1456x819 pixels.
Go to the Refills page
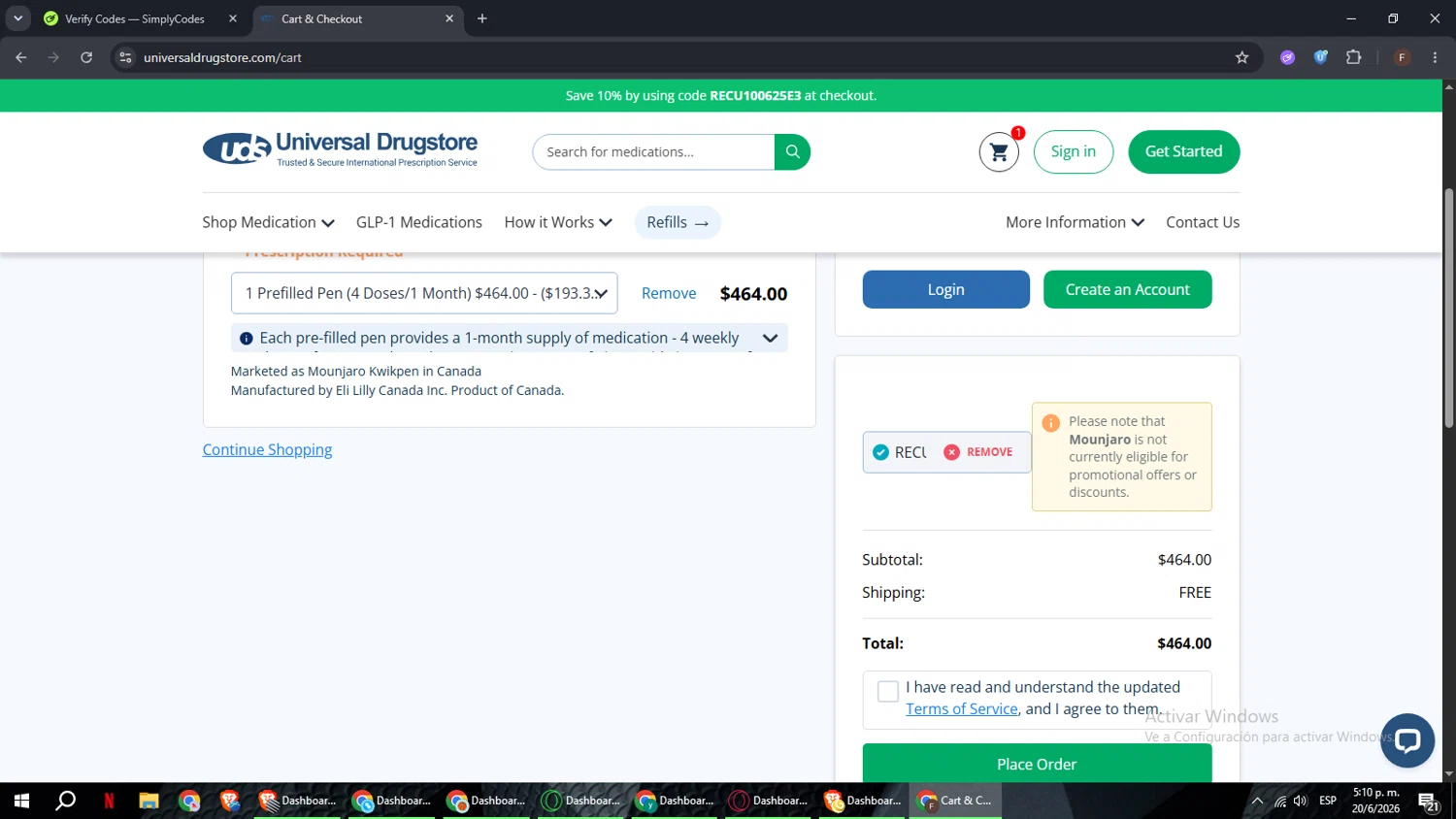click(678, 222)
